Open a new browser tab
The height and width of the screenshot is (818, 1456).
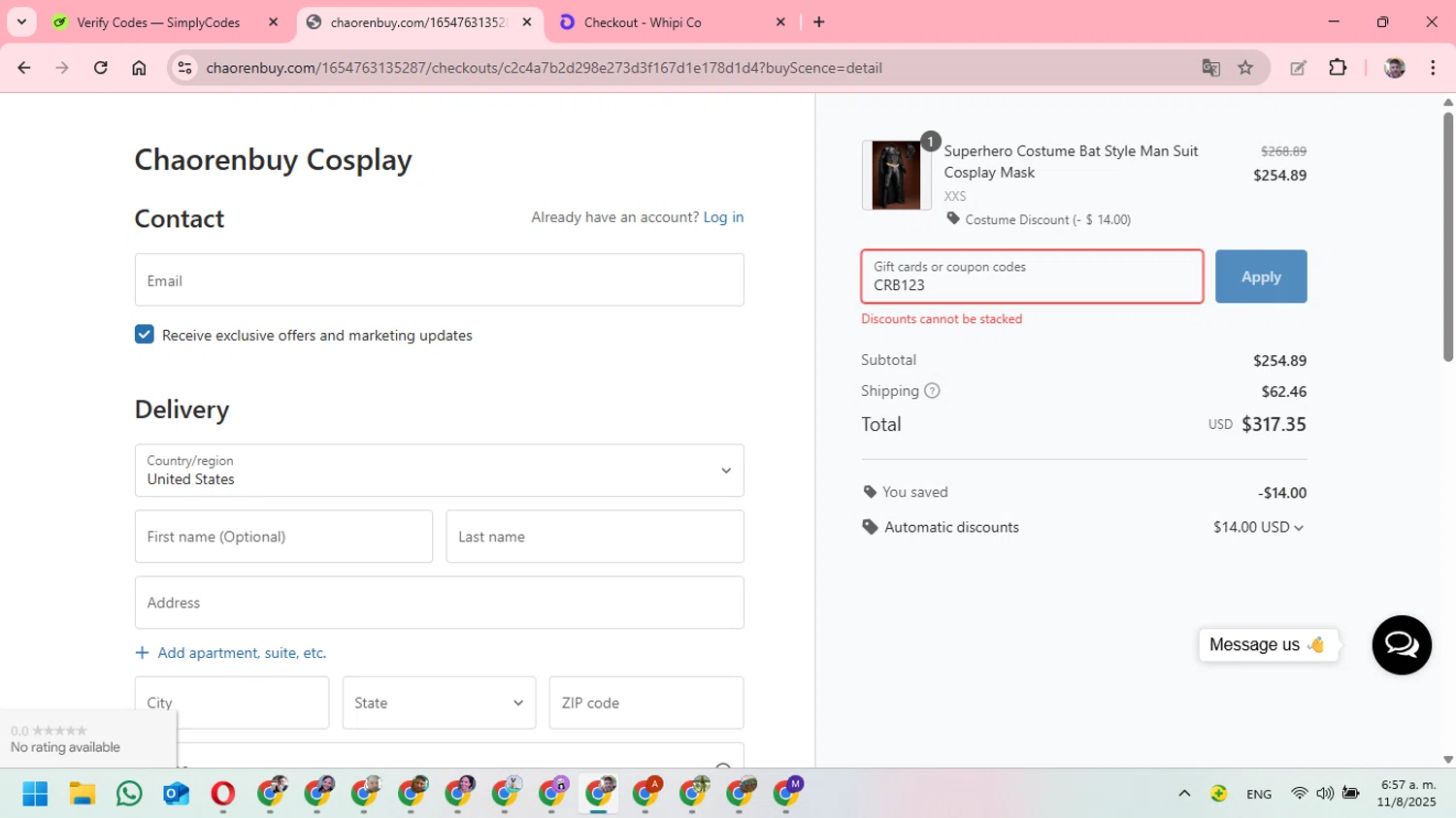point(819,22)
